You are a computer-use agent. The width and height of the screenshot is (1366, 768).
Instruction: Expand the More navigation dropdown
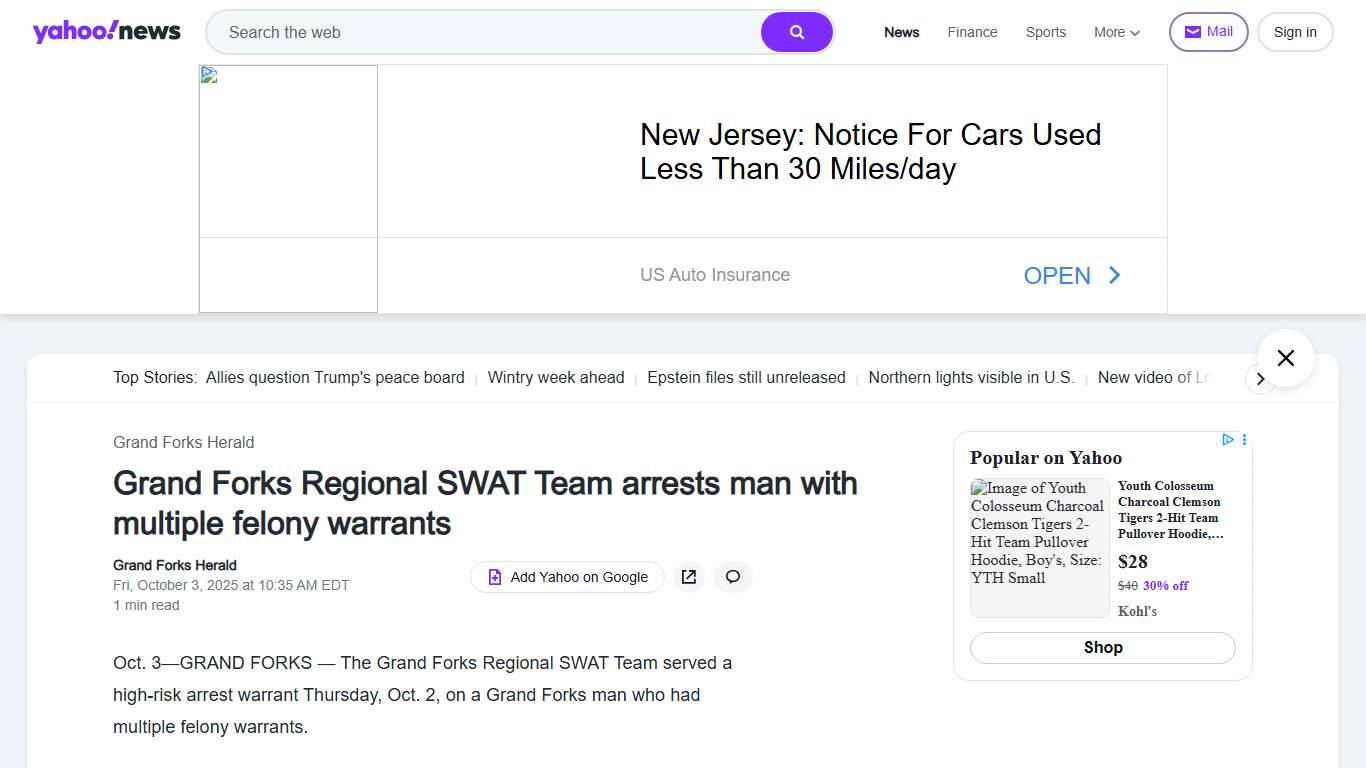pos(1116,32)
